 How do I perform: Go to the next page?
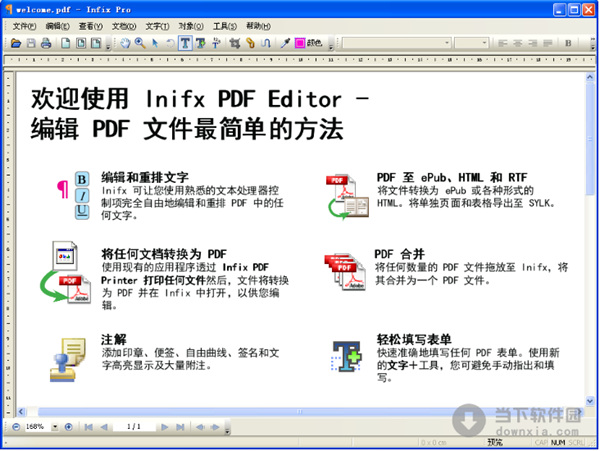click(x=165, y=427)
